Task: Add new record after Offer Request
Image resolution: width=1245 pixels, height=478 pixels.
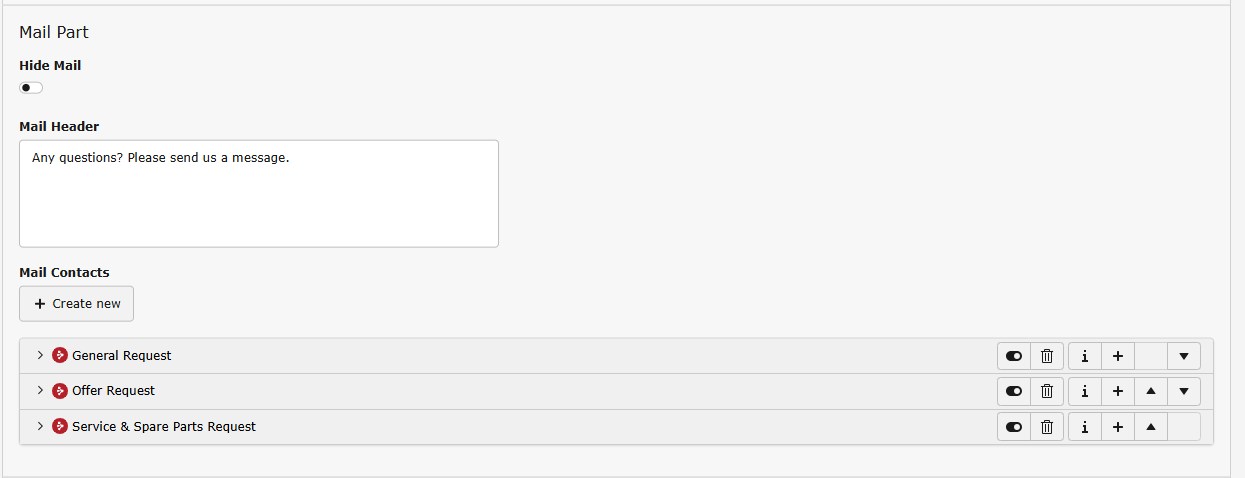Action: 1118,391
